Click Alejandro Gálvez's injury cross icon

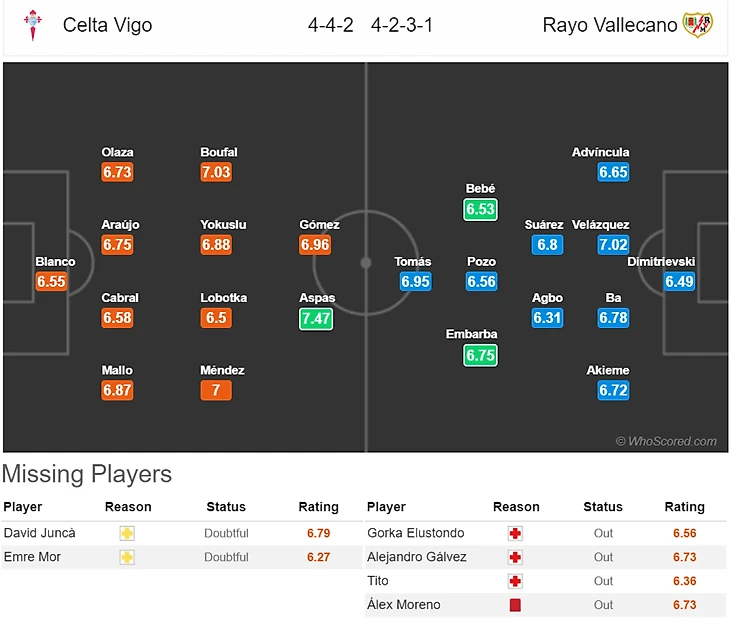[516, 557]
